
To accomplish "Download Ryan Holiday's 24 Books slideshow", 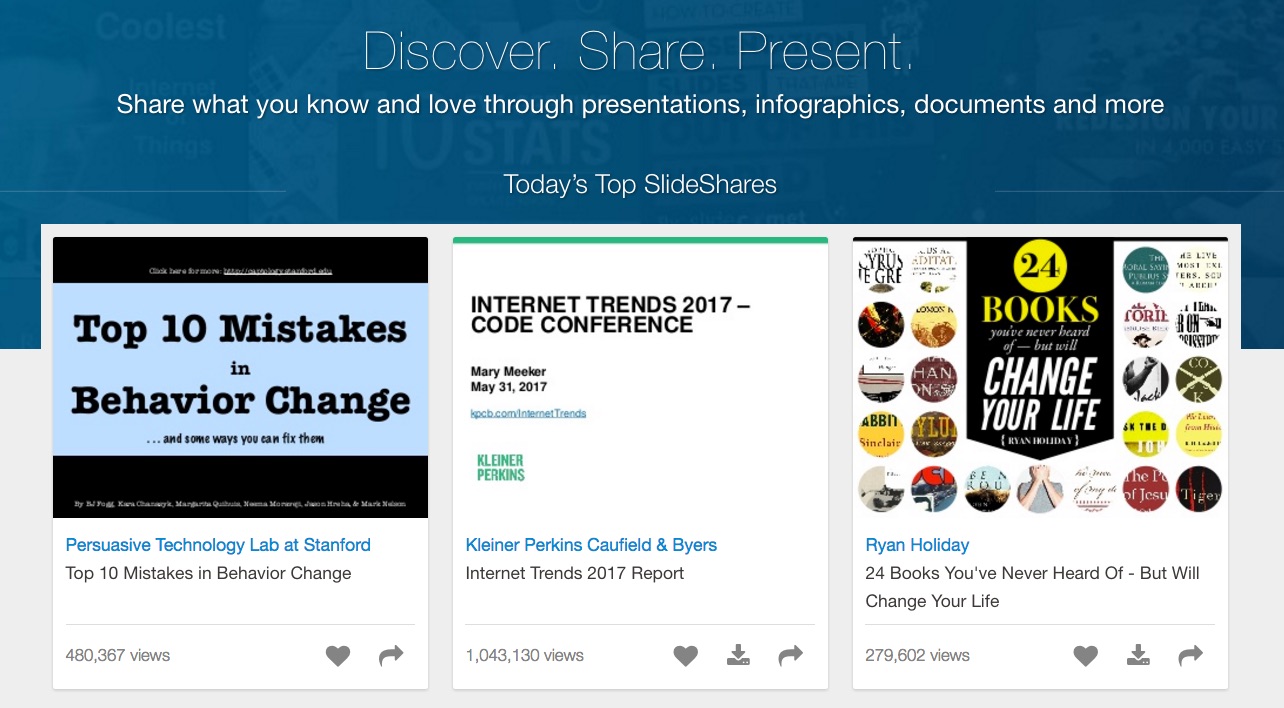I will [1138, 656].
